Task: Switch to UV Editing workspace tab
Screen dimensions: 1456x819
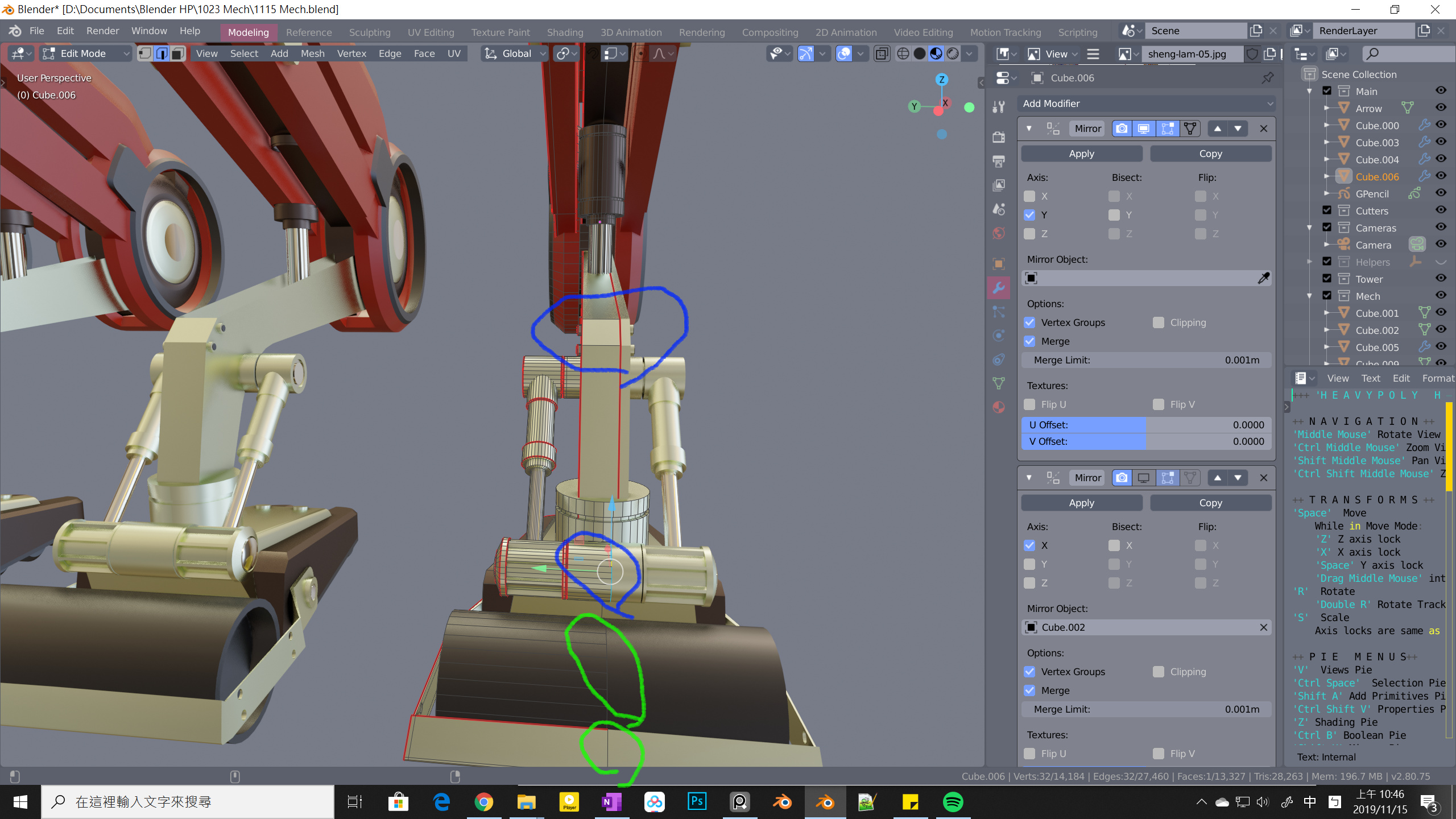Action: pyautogui.click(x=431, y=32)
